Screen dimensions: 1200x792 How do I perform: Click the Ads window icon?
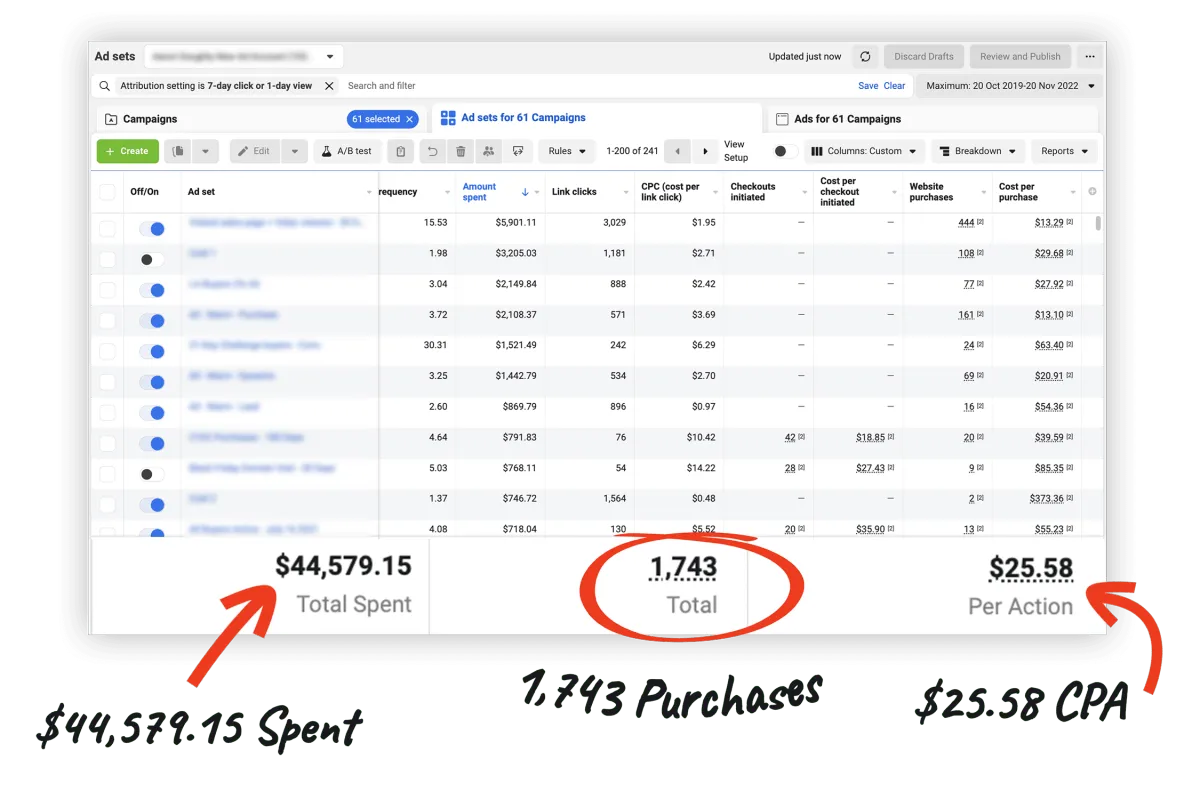click(783, 119)
